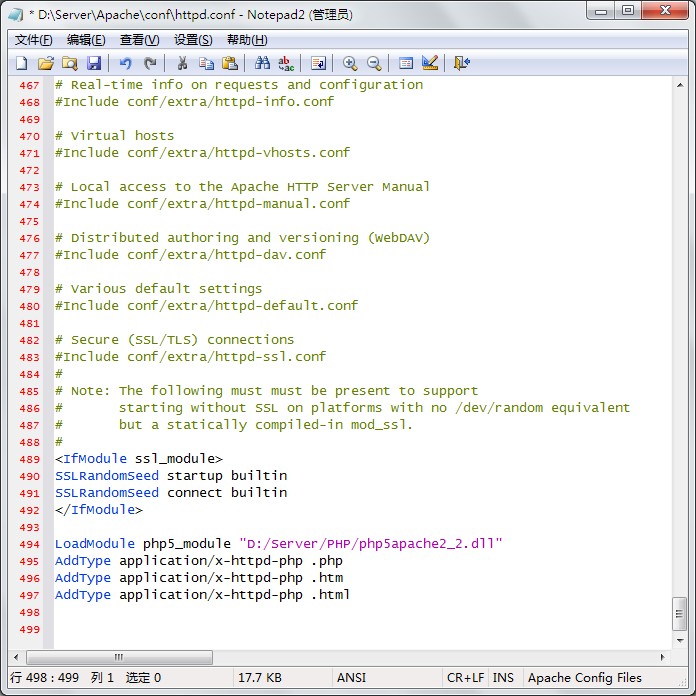Open the 设置(S) menu
696x696 pixels.
193,40
